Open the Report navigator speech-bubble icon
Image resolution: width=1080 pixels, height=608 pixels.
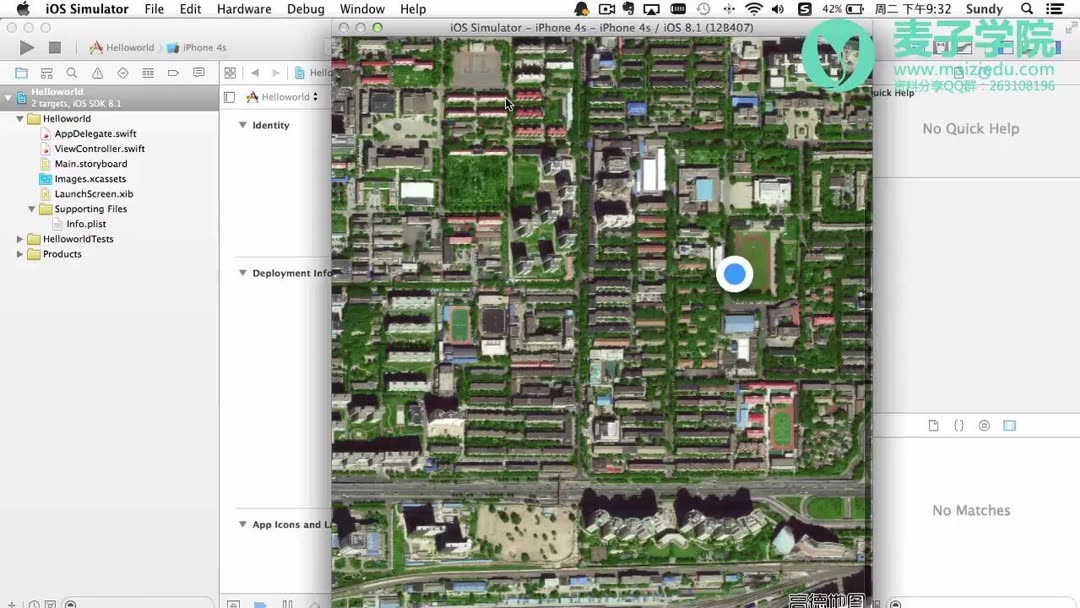coord(199,72)
